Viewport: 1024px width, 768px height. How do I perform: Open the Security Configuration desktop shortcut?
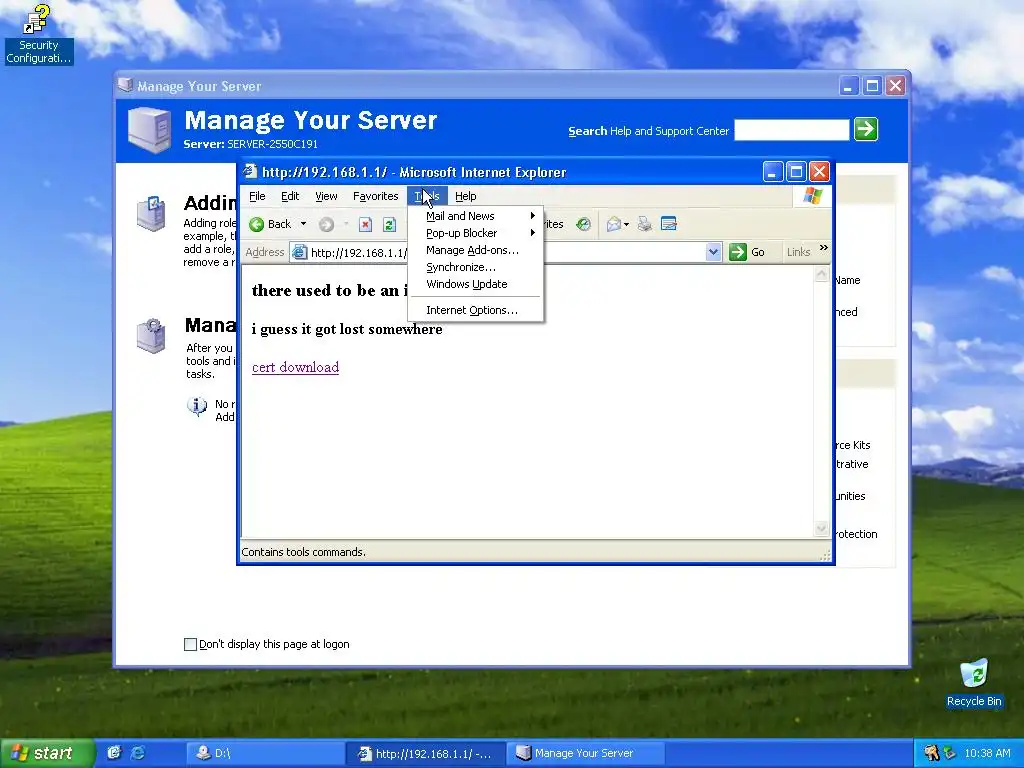coord(39,35)
